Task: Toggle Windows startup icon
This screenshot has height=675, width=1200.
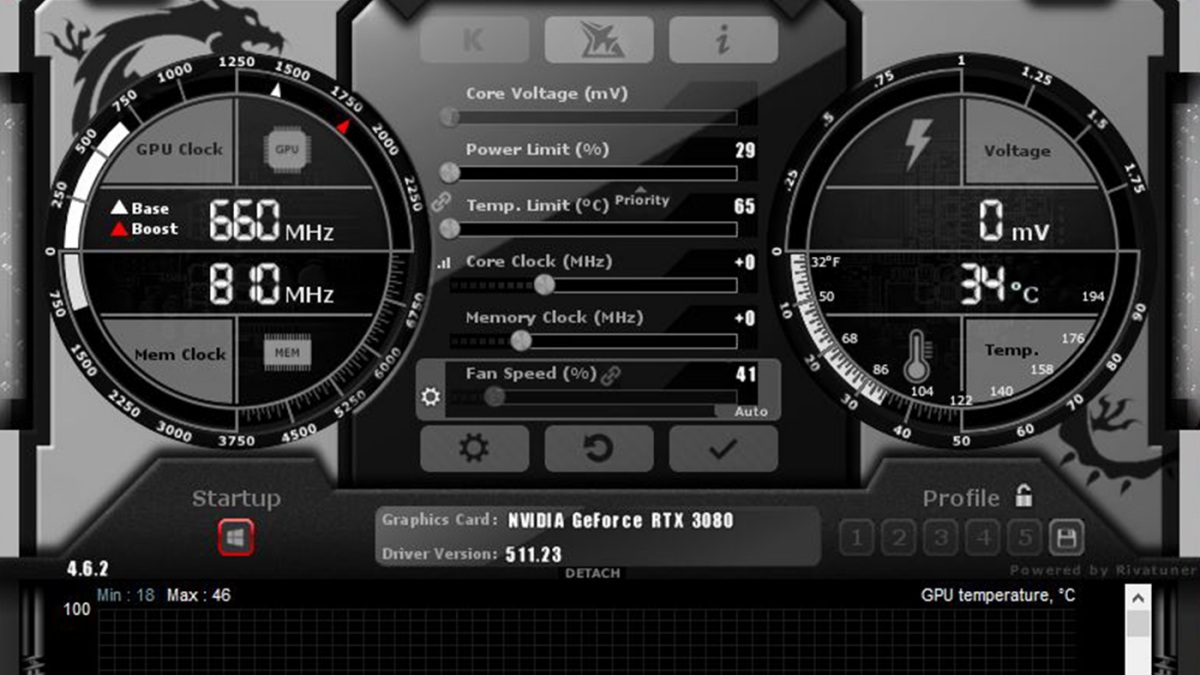Action: click(x=237, y=537)
